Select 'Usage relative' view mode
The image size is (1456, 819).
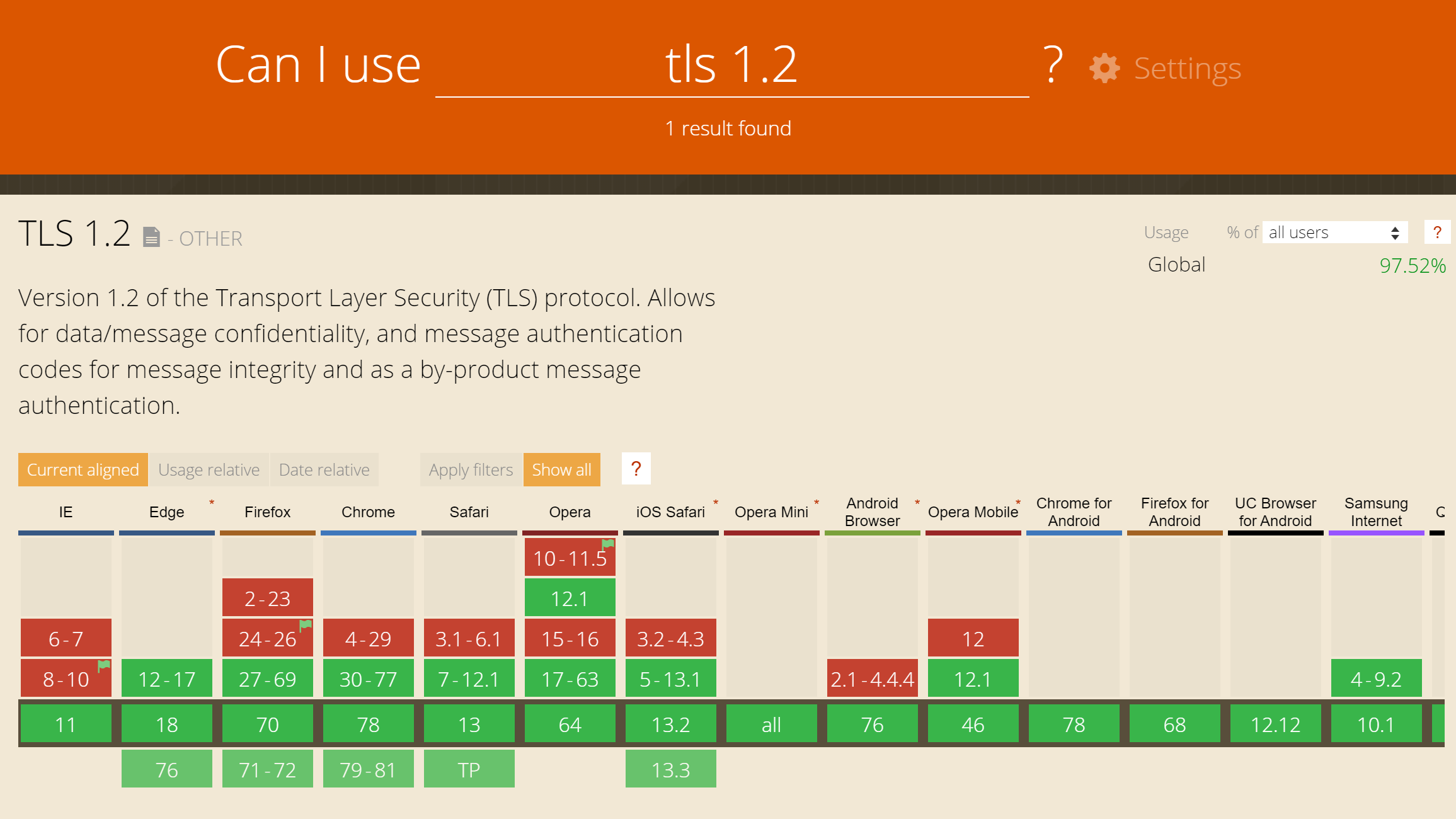point(208,470)
